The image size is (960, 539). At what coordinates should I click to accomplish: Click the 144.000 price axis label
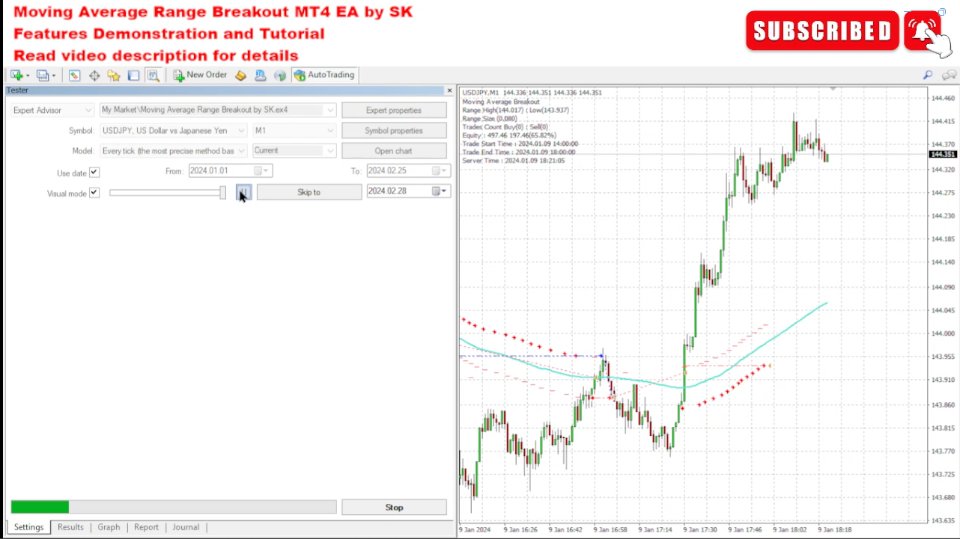tap(943, 334)
